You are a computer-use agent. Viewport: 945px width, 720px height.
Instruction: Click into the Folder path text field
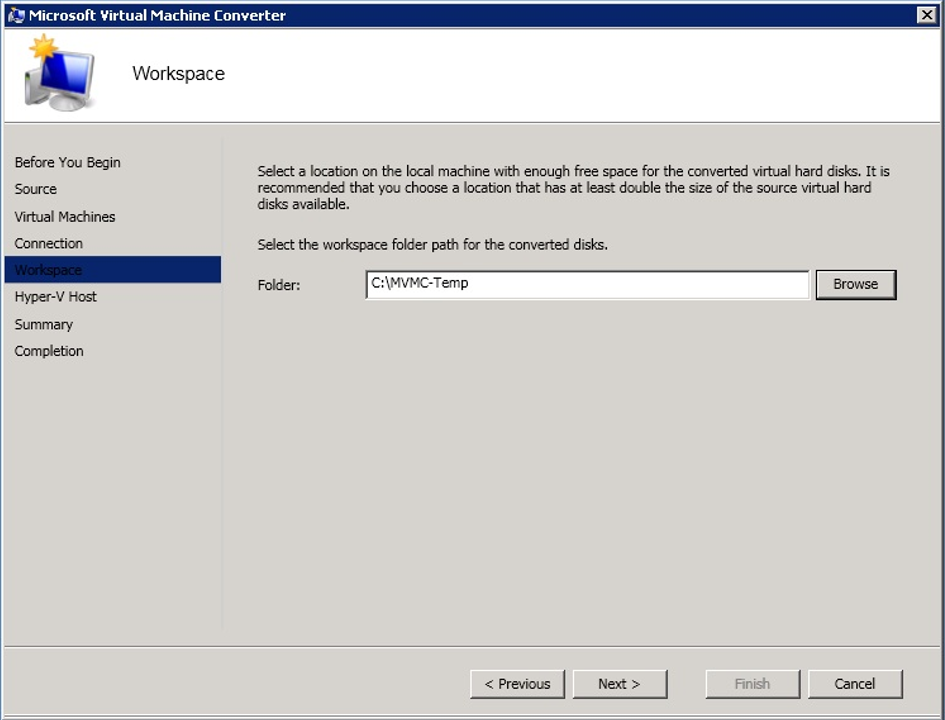pyautogui.click(x=587, y=285)
